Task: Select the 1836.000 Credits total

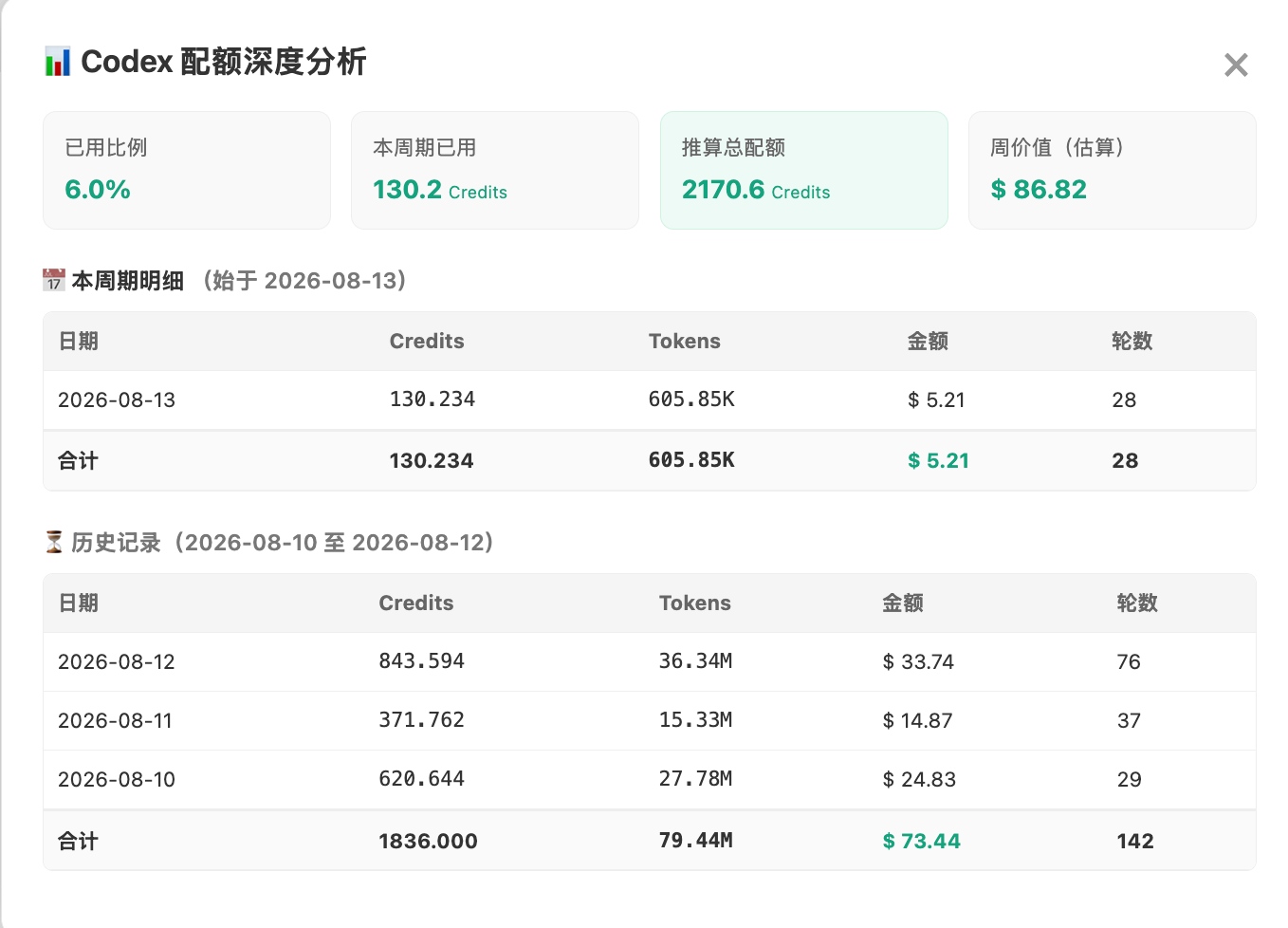Action: pos(429,842)
